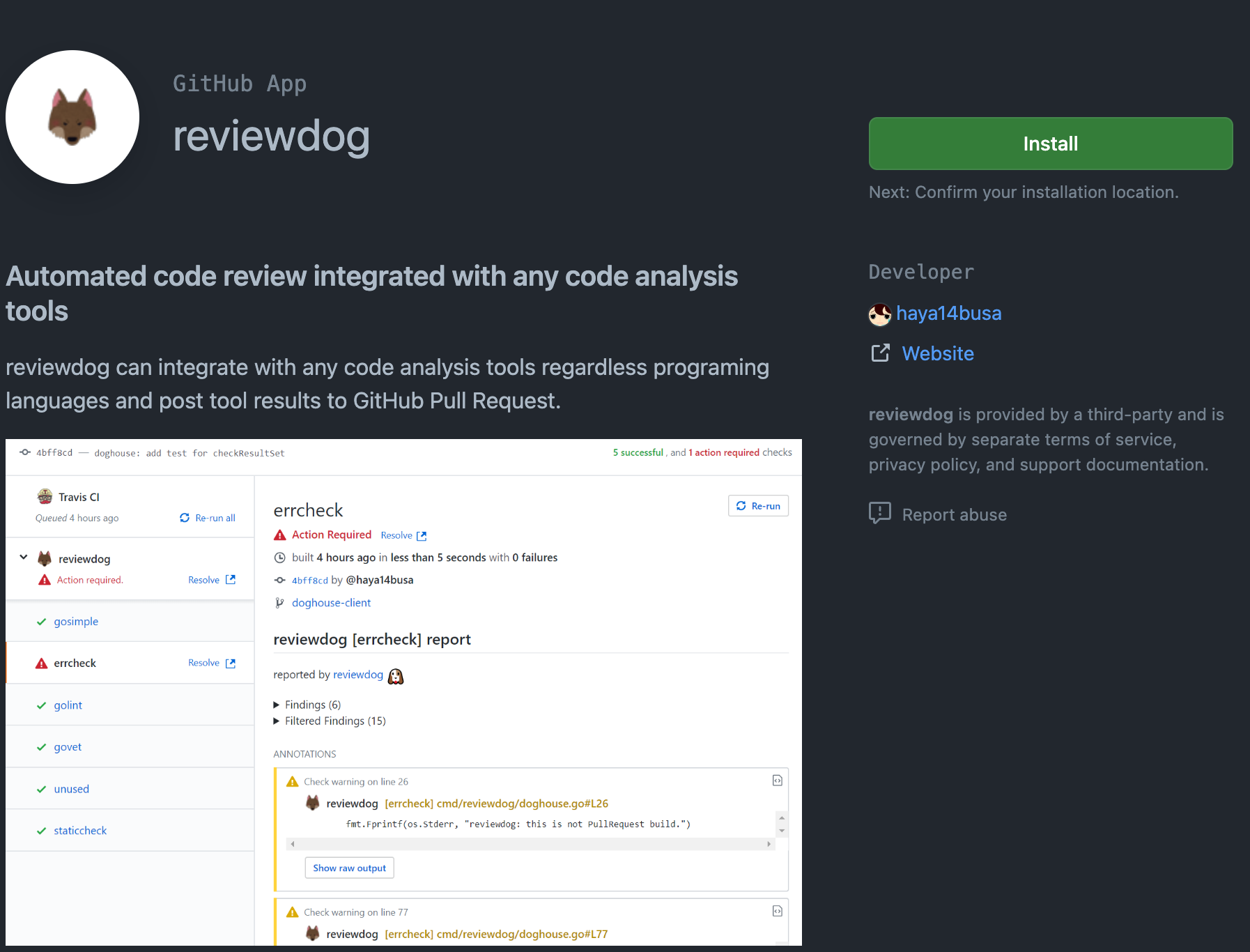Collapse the reviewdog check suite chevron
Viewport: 1250px width, 952px height.
click(24, 558)
